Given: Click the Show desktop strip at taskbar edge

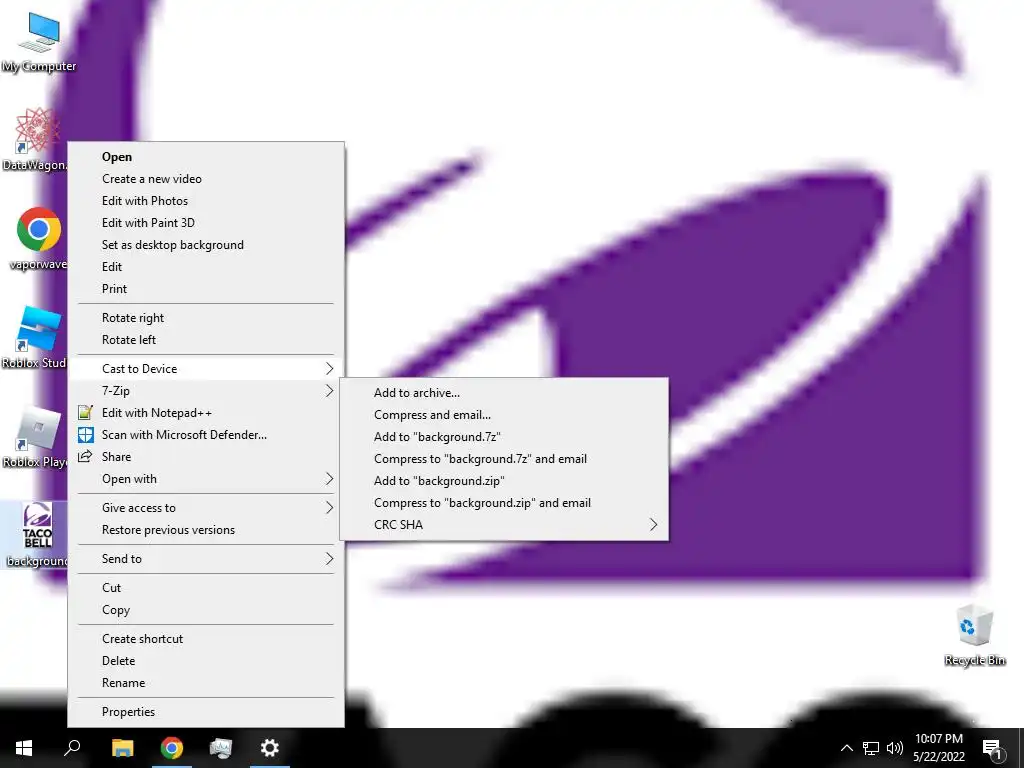Looking at the screenshot, I should coord(1021,748).
